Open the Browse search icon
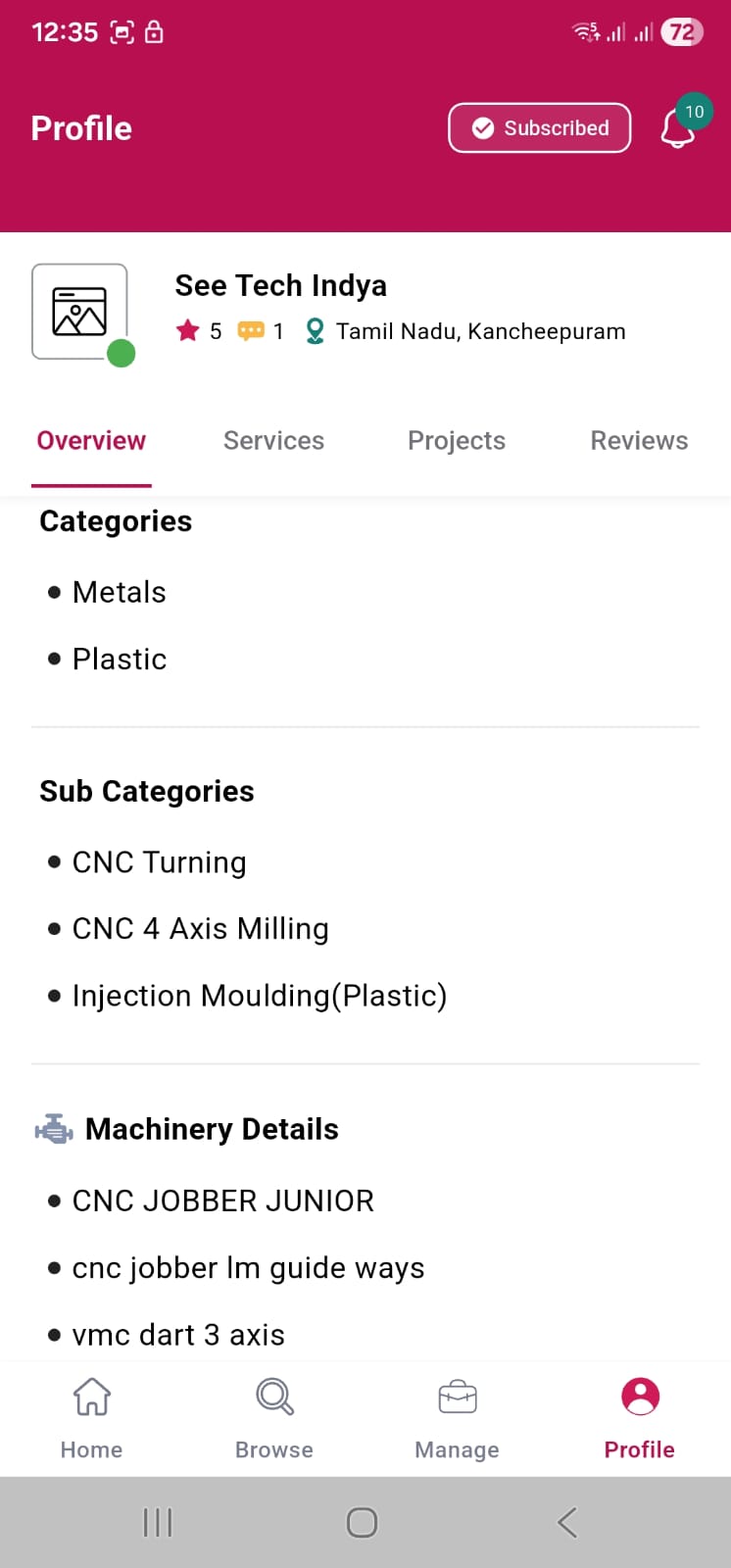Screen dimensions: 731x1568 (274, 1397)
